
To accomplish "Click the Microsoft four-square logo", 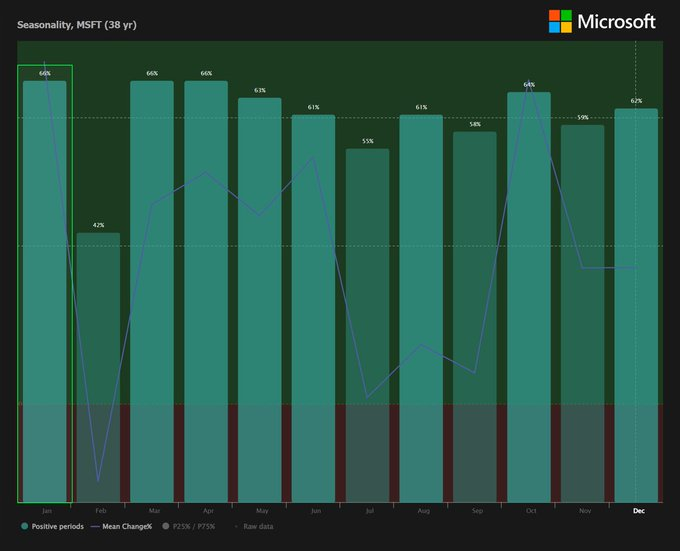I will coord(560,21).
